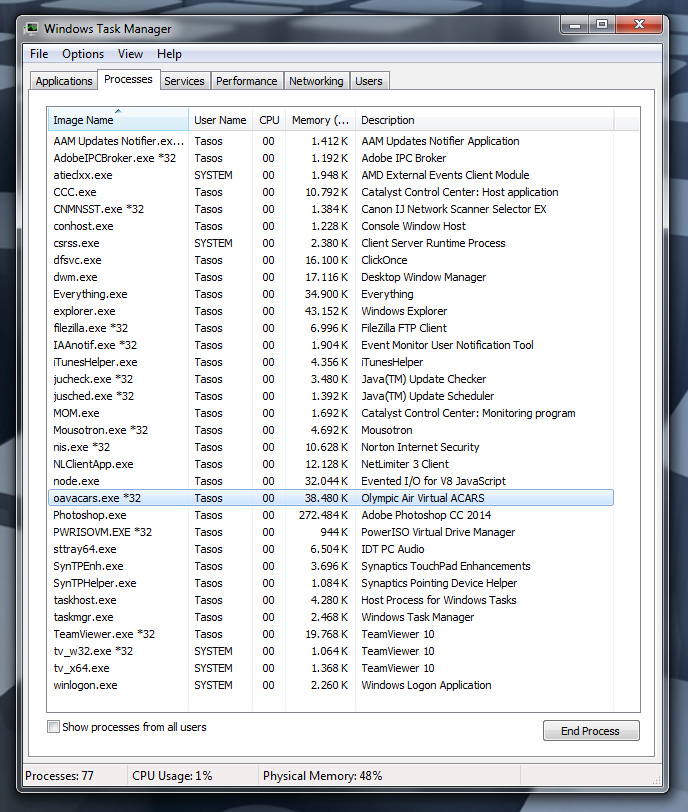Select the SynTPHelper.exe process

coord(331,583)
